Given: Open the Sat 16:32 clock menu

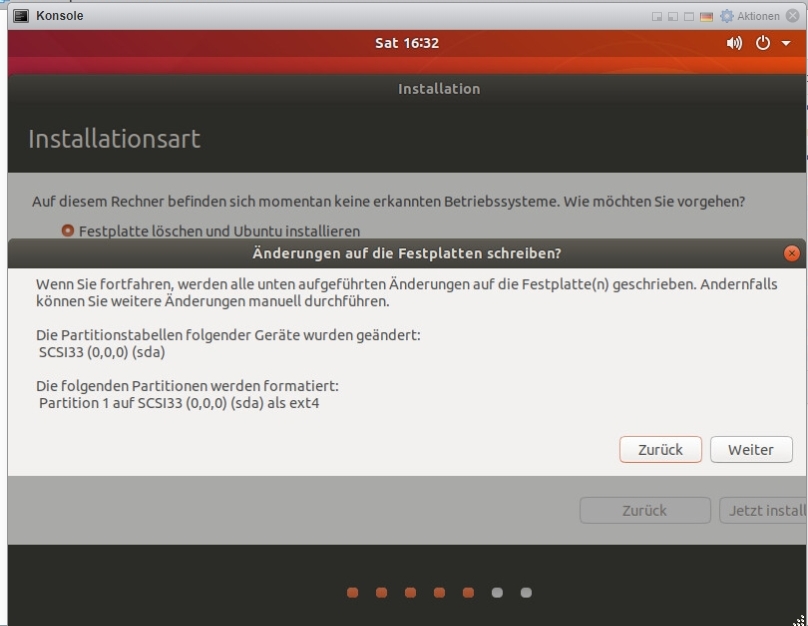Looking at the screenshot, I should tap(407, 43).
